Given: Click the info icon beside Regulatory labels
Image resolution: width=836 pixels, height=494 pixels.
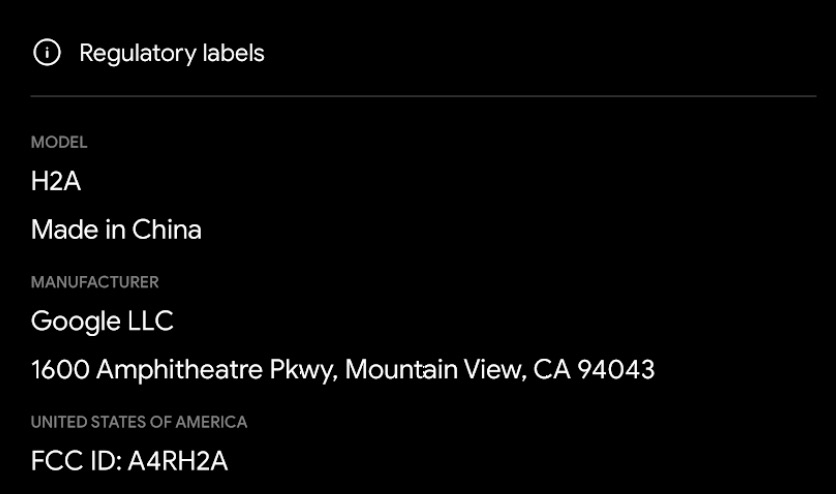Looking at the screenshot, I should 46,53.
